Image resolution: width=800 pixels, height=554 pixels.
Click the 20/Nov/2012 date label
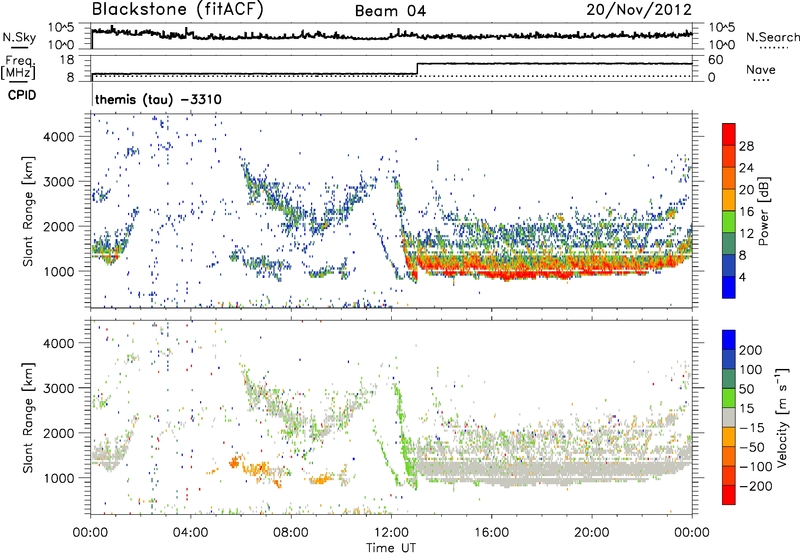coord(639,9)
